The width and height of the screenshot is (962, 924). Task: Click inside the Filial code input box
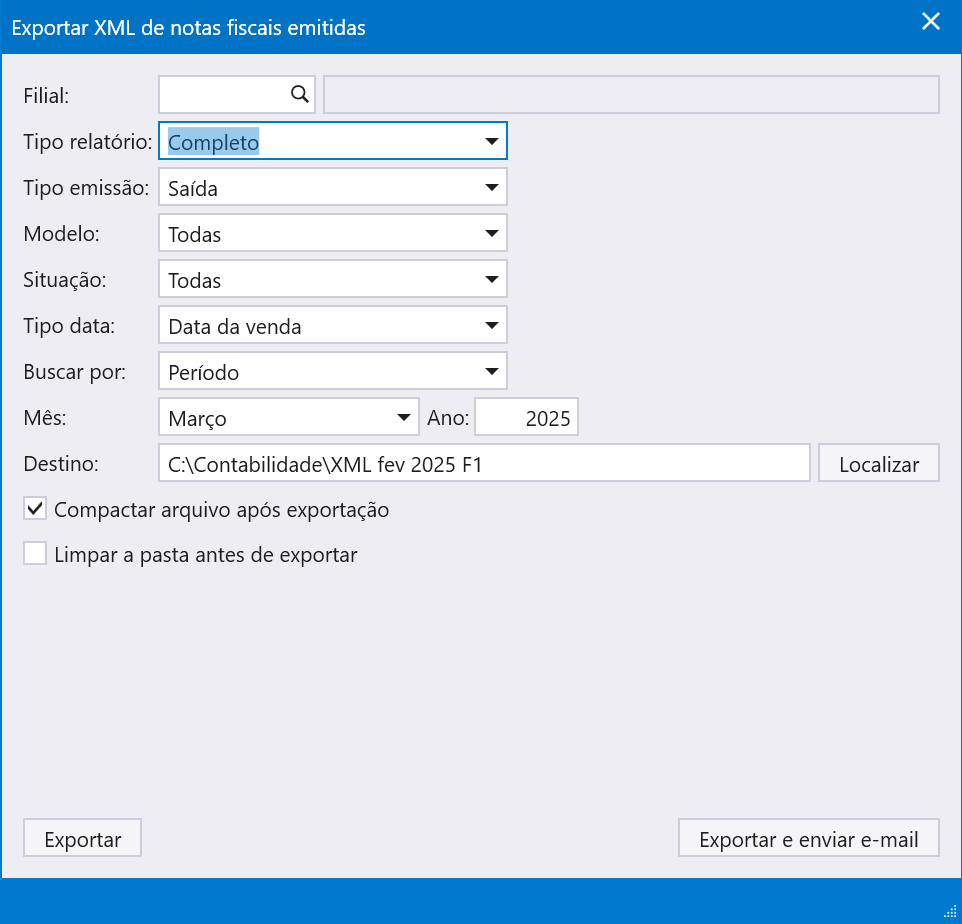click(x=224, y=95)
